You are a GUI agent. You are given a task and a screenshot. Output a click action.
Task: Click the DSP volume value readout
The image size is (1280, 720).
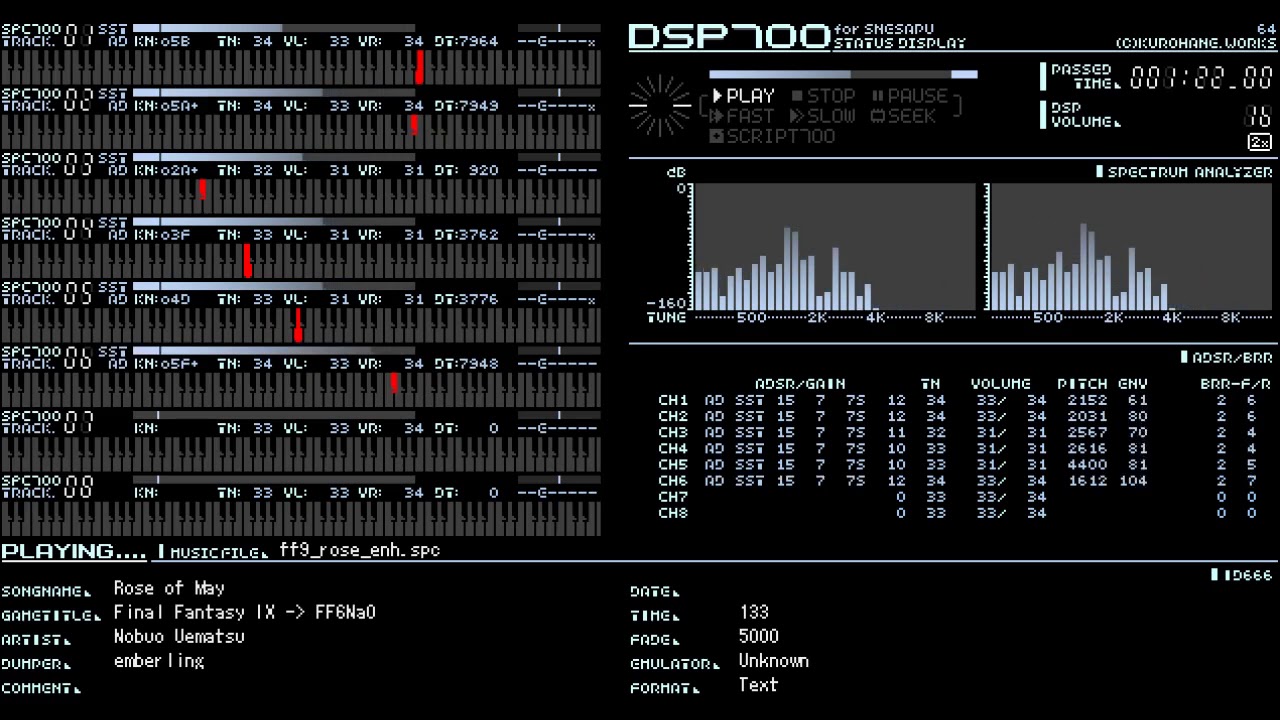coord(1257,116)
